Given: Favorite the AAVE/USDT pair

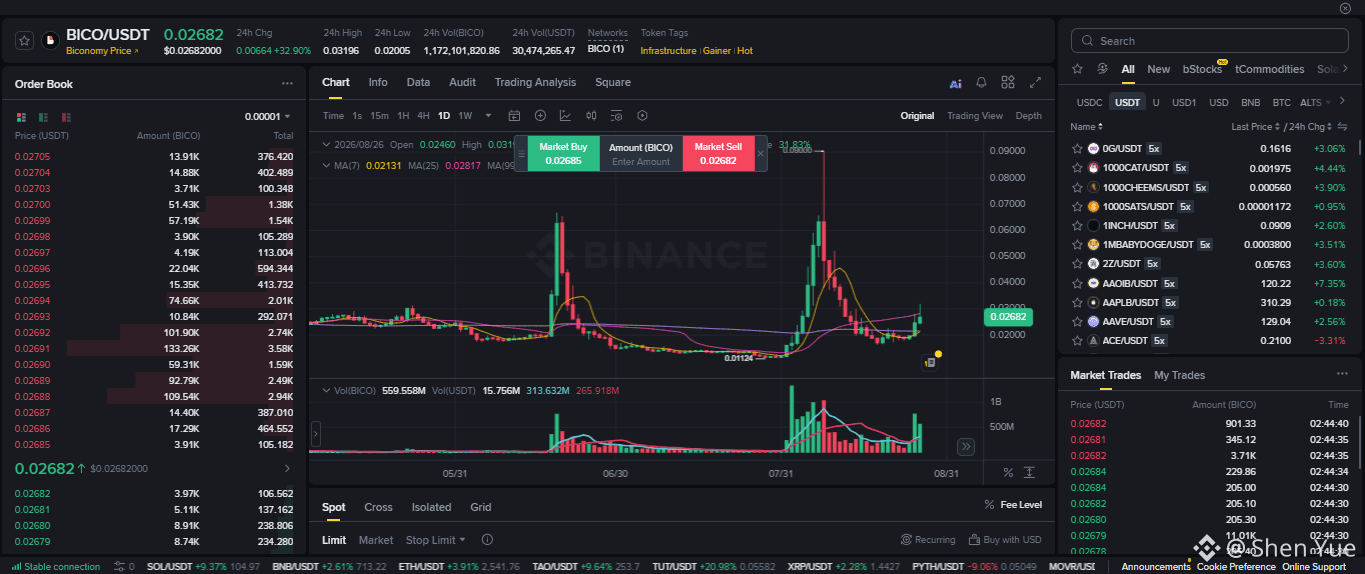Looking at the screenshot, I should click(1077, 322).
